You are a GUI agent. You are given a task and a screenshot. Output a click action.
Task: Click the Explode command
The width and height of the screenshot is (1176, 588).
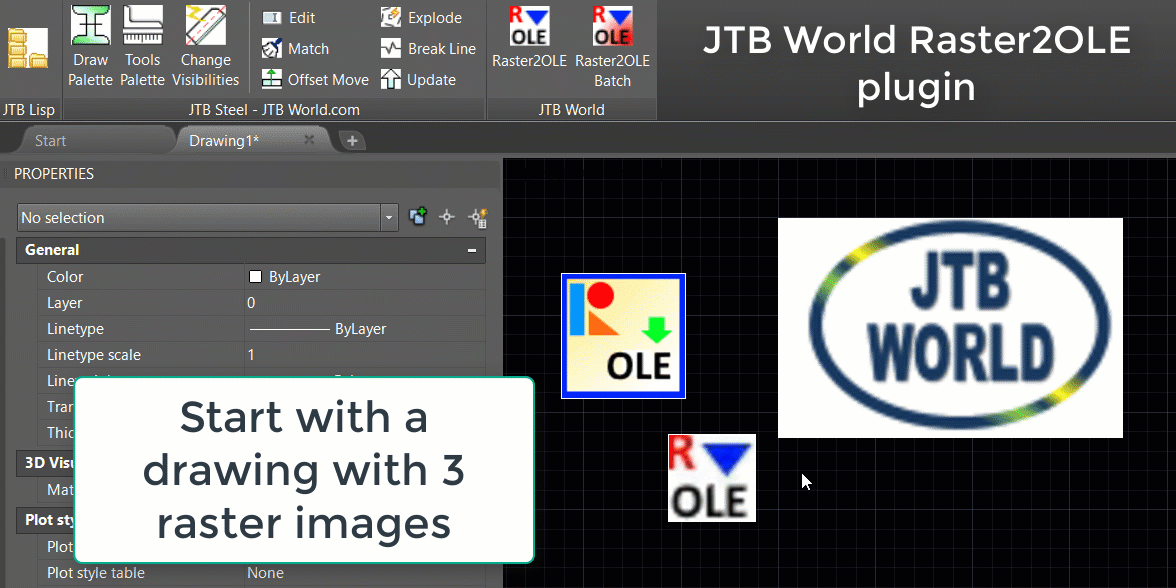coord(422,18)
